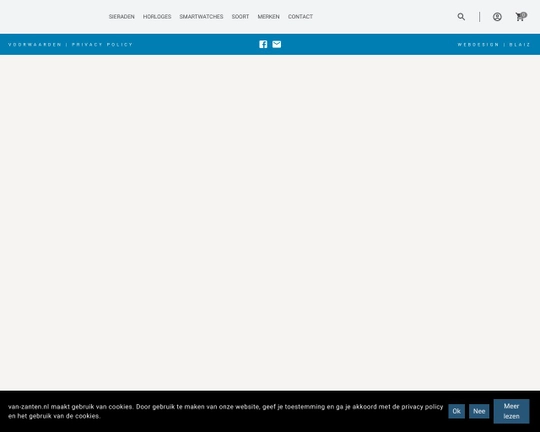Expand the MERKEN navigation item
540x432 pixels.
point(269,17)
